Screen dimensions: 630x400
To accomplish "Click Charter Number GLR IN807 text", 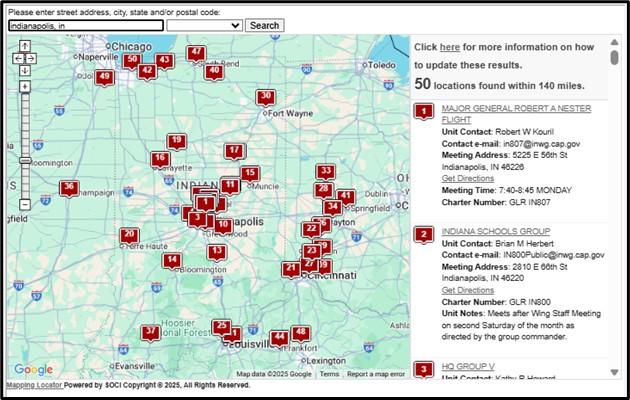I will pos(496,202).
